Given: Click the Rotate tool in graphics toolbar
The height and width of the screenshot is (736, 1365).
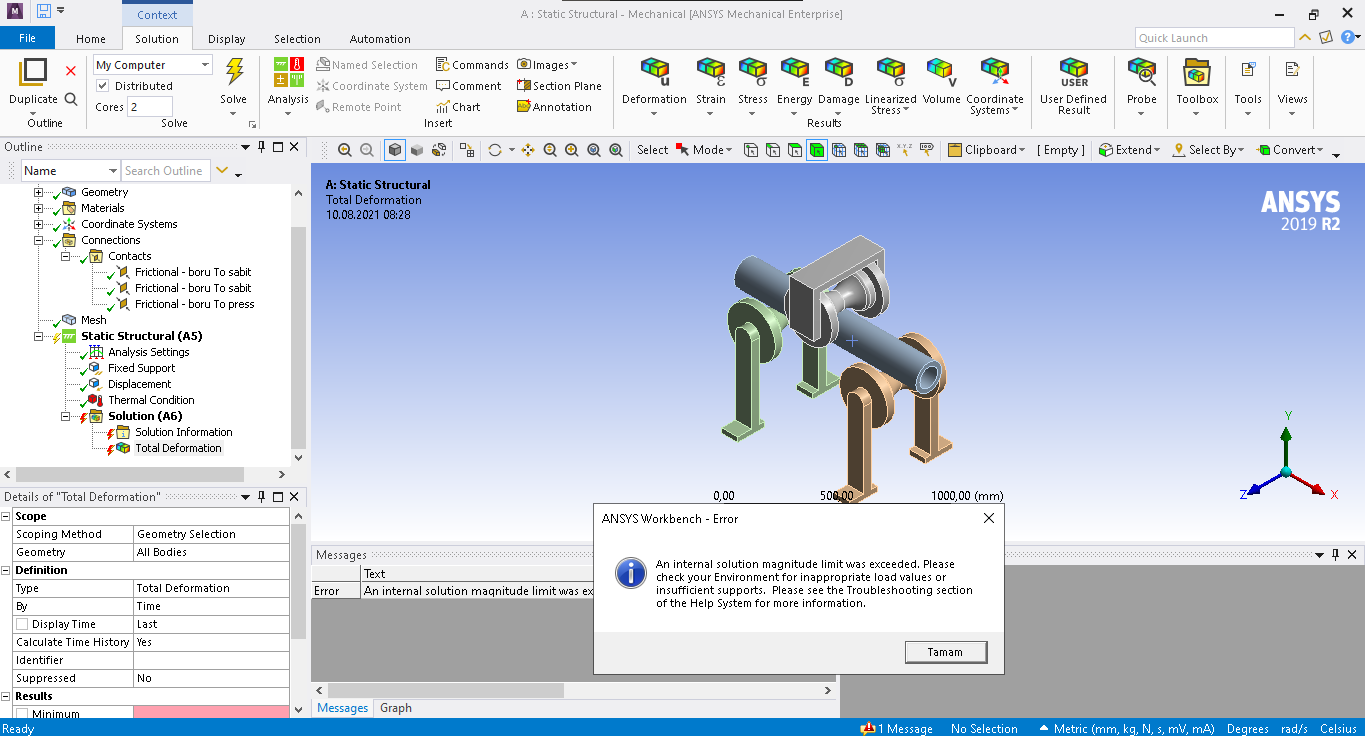Looking at the screenshot, I should 494,150.
